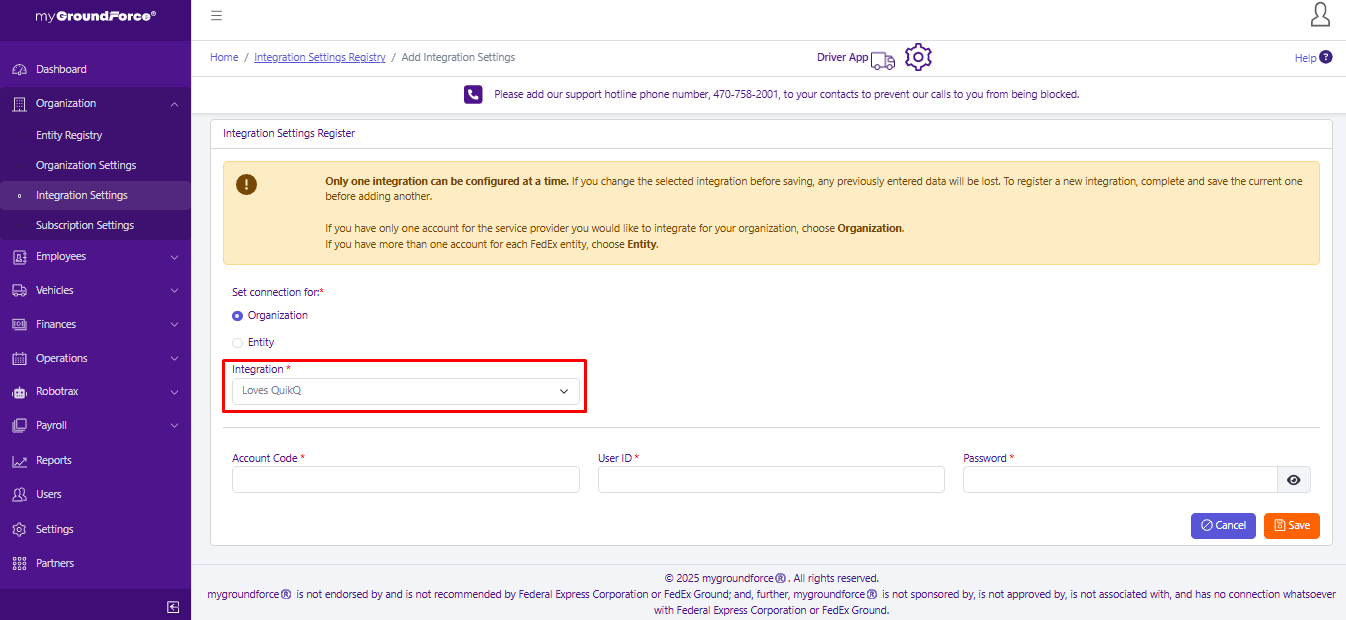Click the Help link text
Screen dimensions: 1346x620
1305,58
